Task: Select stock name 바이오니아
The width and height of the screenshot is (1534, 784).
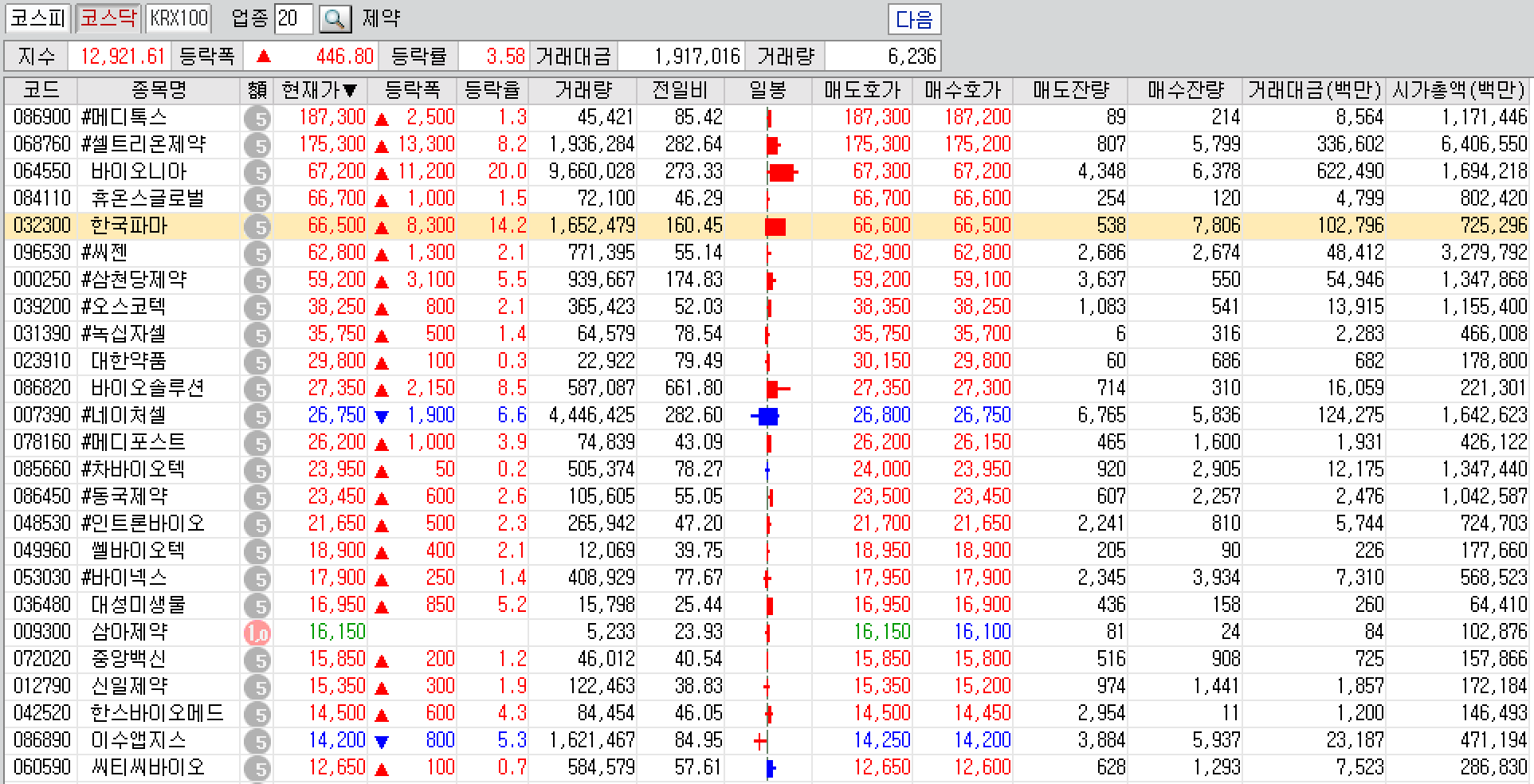Action: pos(139,172)
